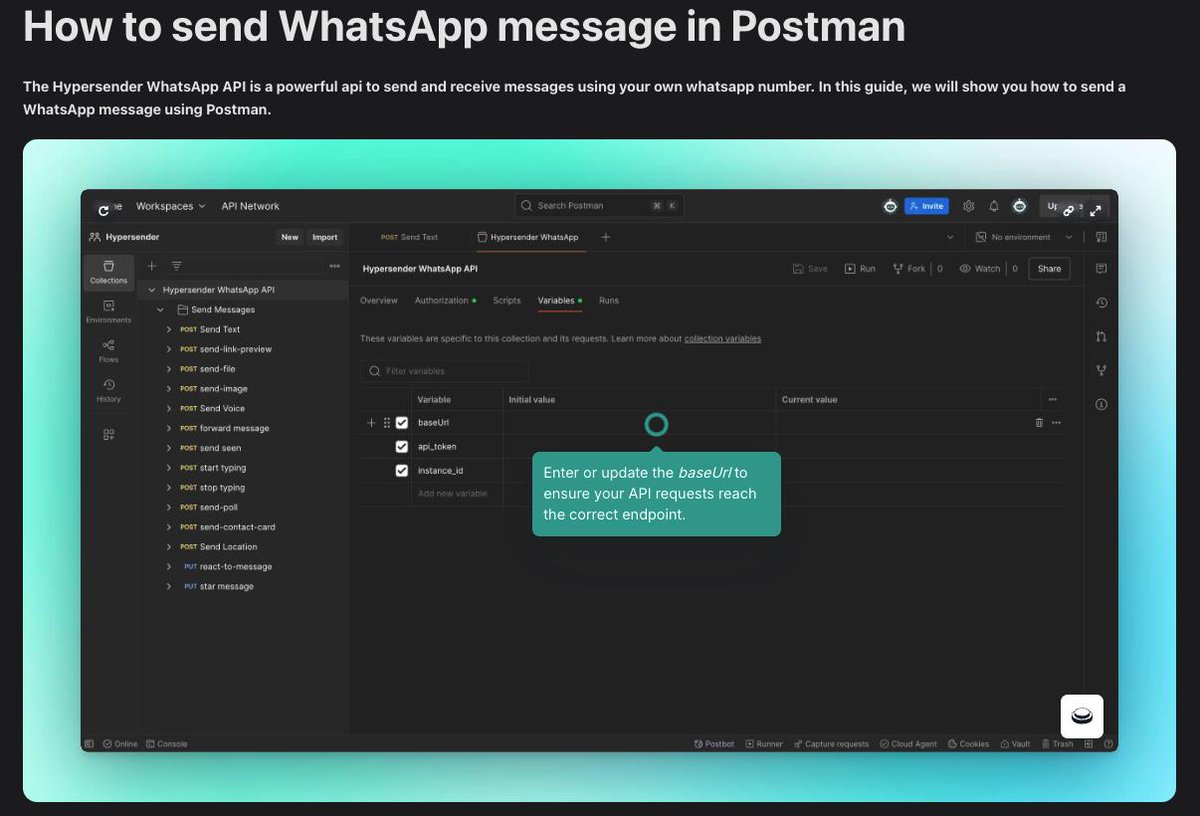Open notifications bell icon
Viewport: 1200px width, 816px height.
[x=994, y=206]
